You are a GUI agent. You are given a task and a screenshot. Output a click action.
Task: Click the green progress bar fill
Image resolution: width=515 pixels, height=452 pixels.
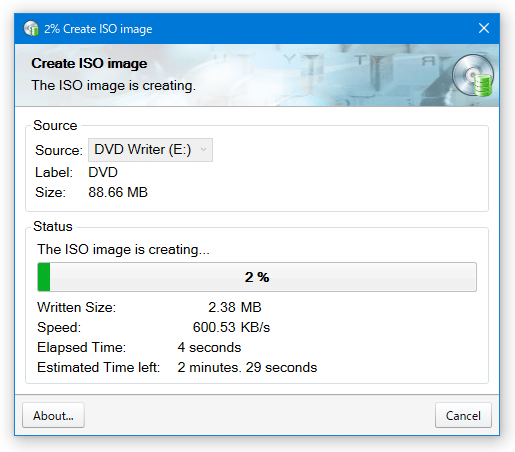44,277
